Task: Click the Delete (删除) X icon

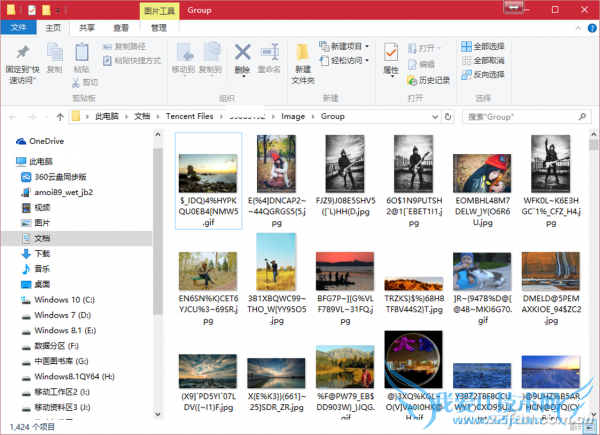Action: coord(243,52)
